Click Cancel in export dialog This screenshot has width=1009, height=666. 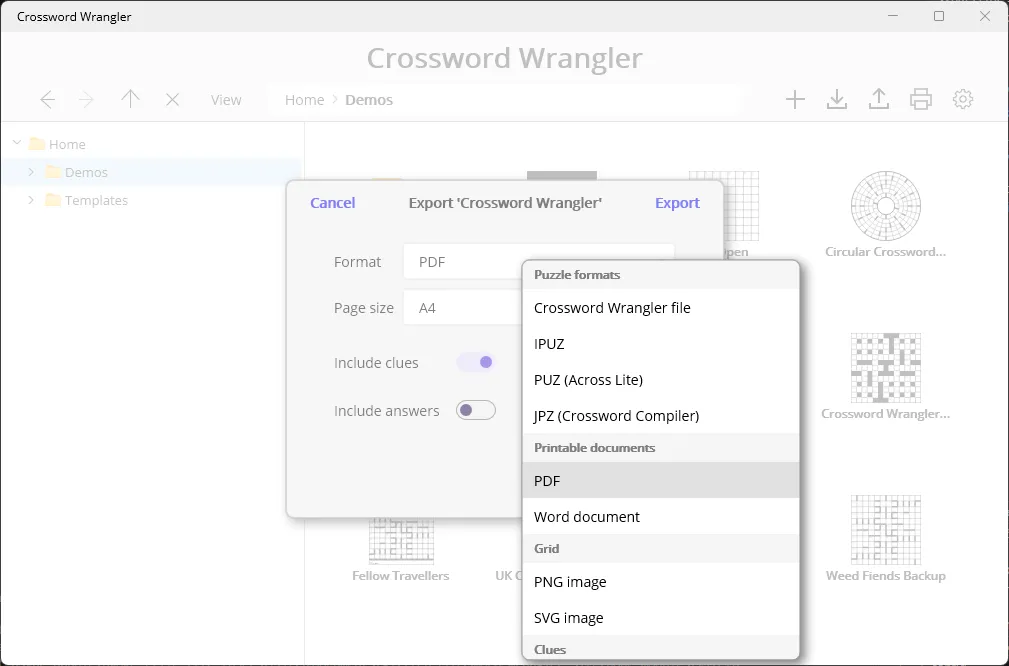[333, 203]
